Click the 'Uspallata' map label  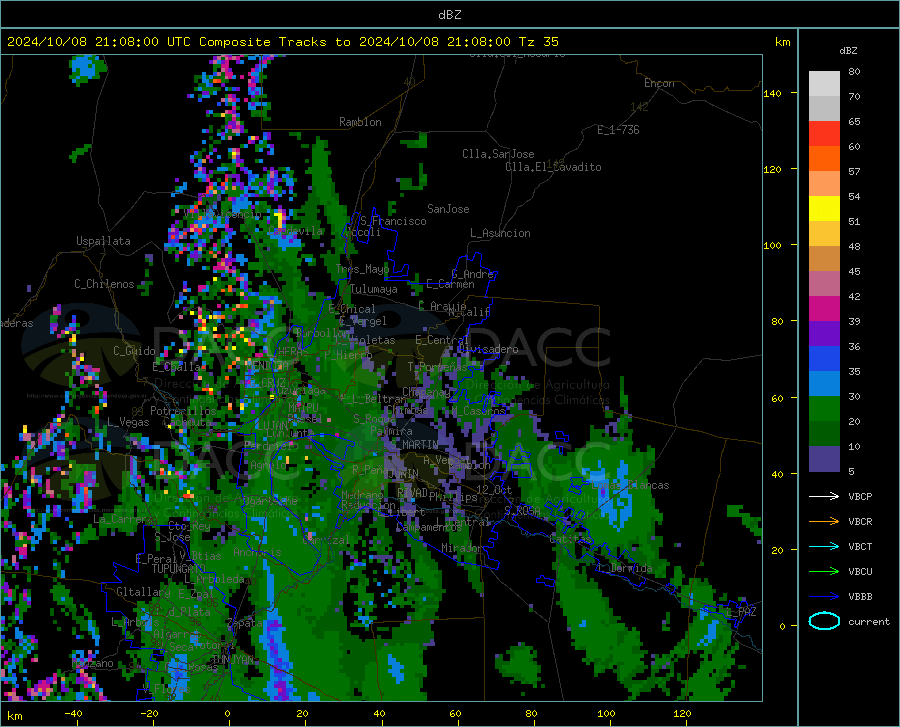coord(103,242)
